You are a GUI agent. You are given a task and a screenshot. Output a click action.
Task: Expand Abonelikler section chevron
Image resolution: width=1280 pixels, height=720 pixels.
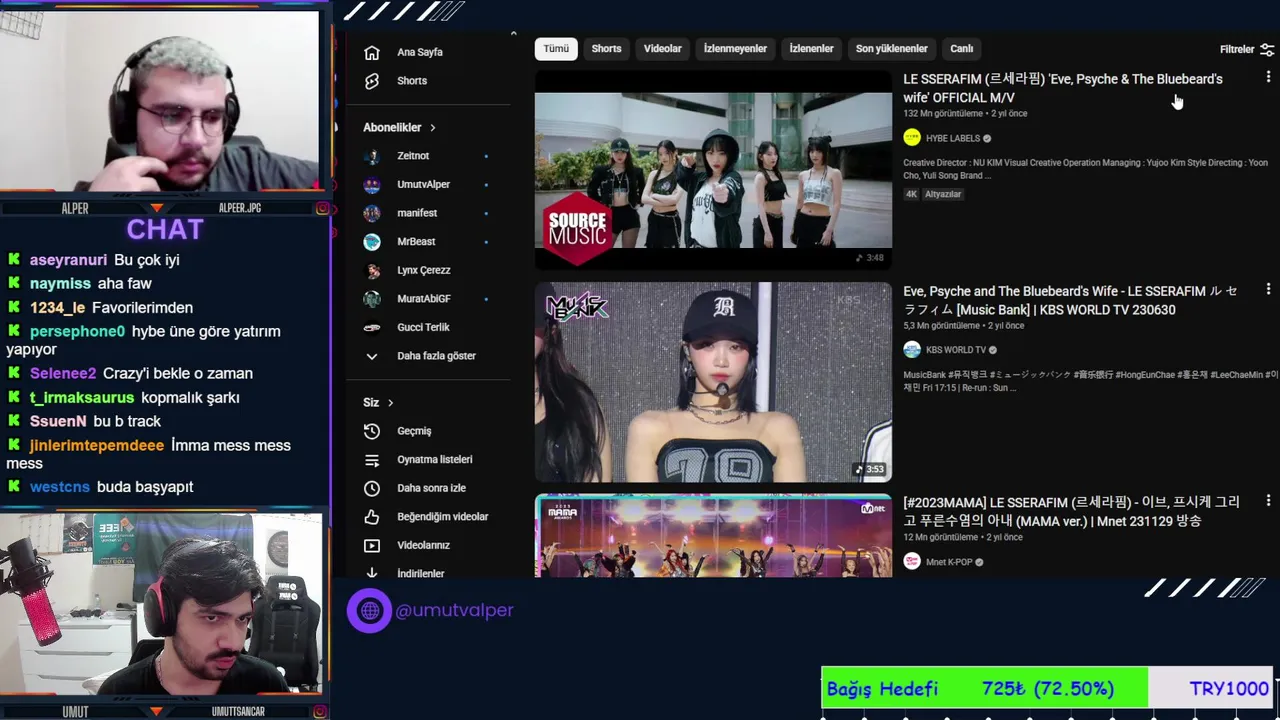point(433,128)
